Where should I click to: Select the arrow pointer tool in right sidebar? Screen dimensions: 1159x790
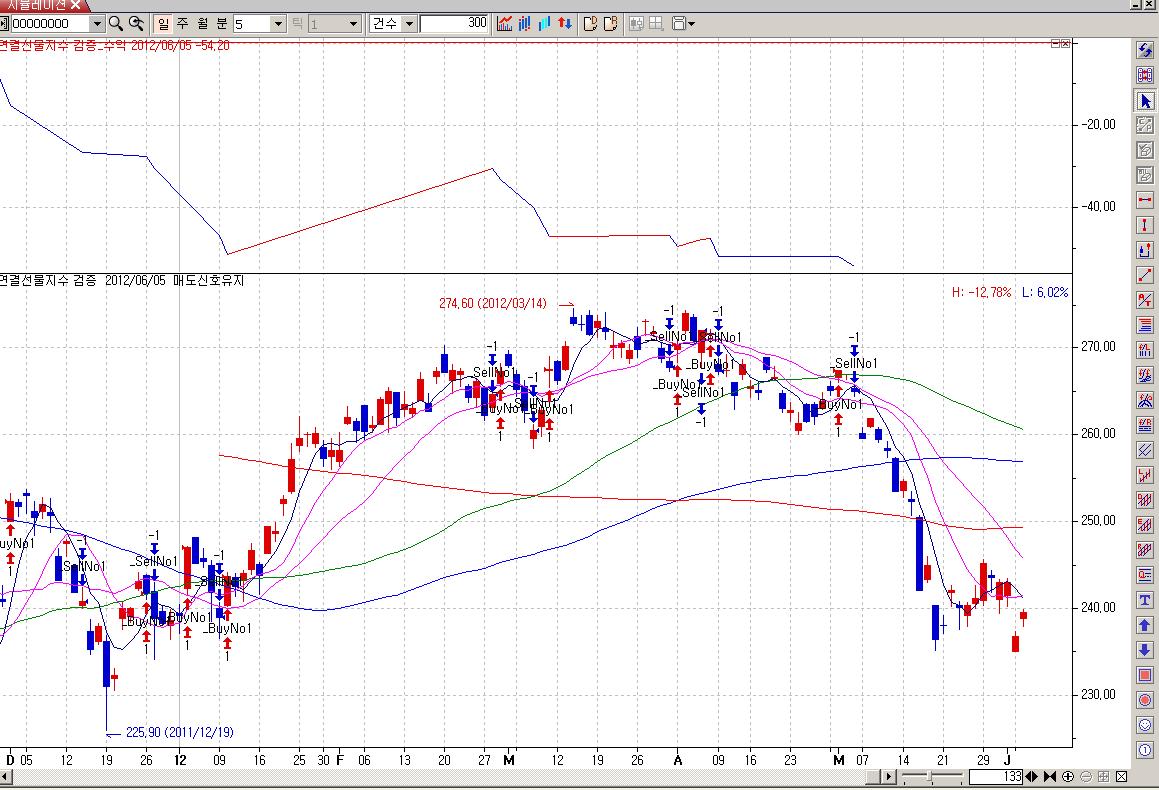(x=1145, y=101)
